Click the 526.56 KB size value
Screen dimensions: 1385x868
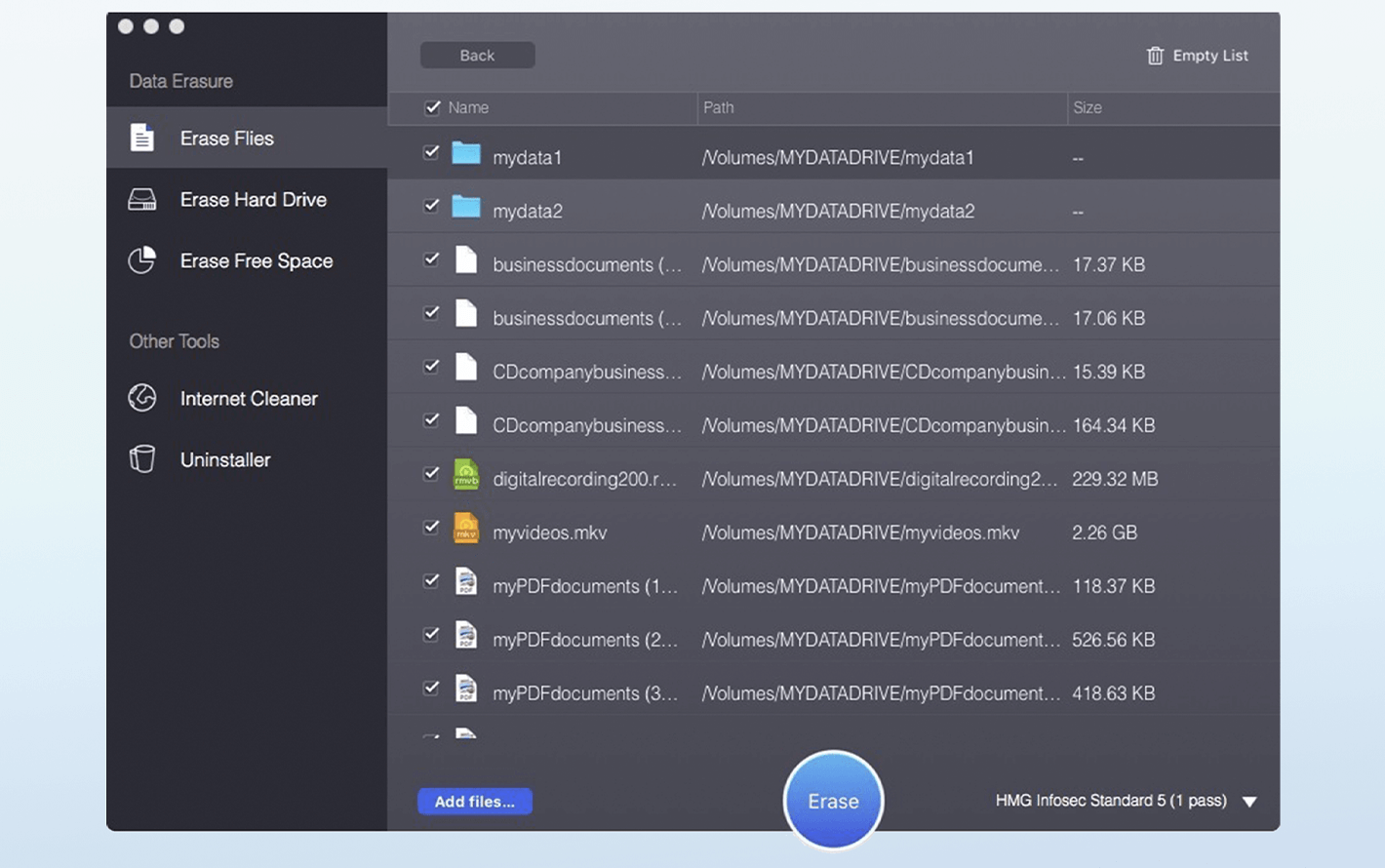click(1113, 640)
